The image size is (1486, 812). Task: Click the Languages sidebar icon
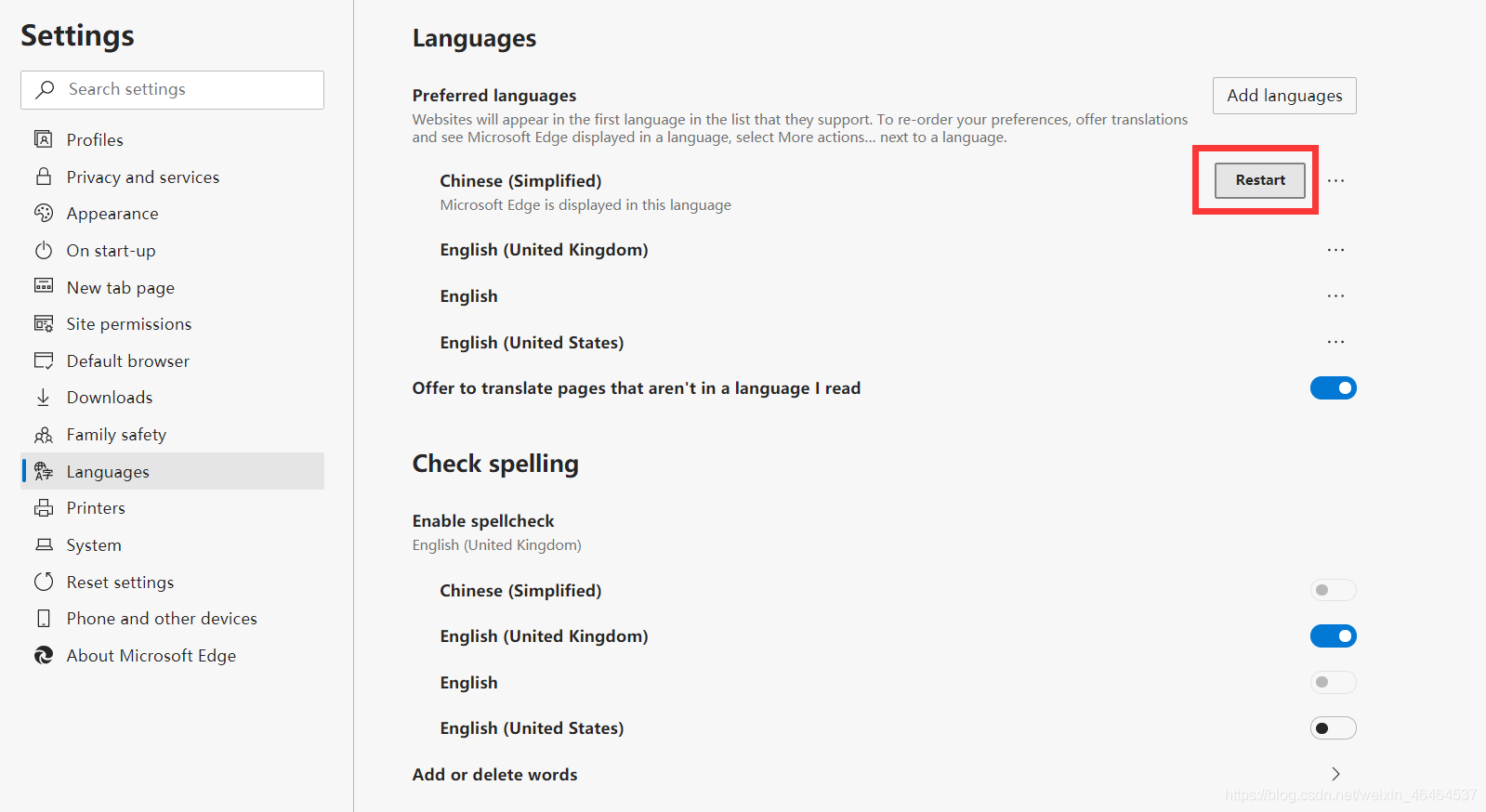tap(44, 471)
